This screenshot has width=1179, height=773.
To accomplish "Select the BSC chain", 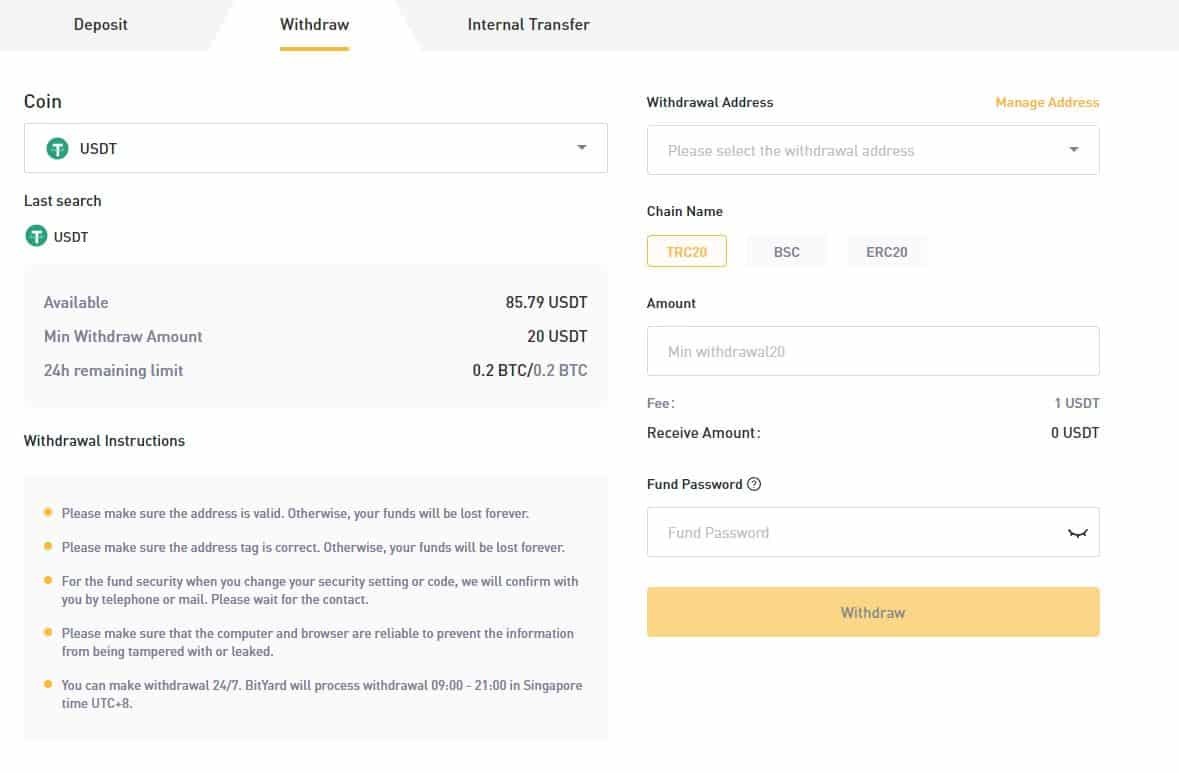I will click(x=787, y=251).
